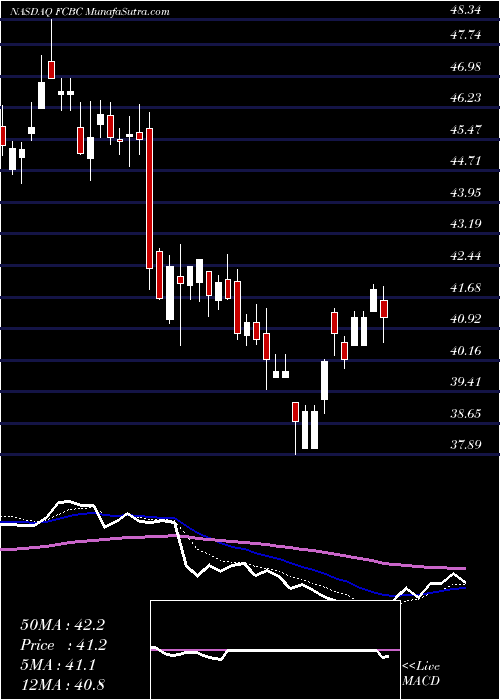Select the 40.16 price axis label
This screenshot has height=700, width=500.
[465, 350]
